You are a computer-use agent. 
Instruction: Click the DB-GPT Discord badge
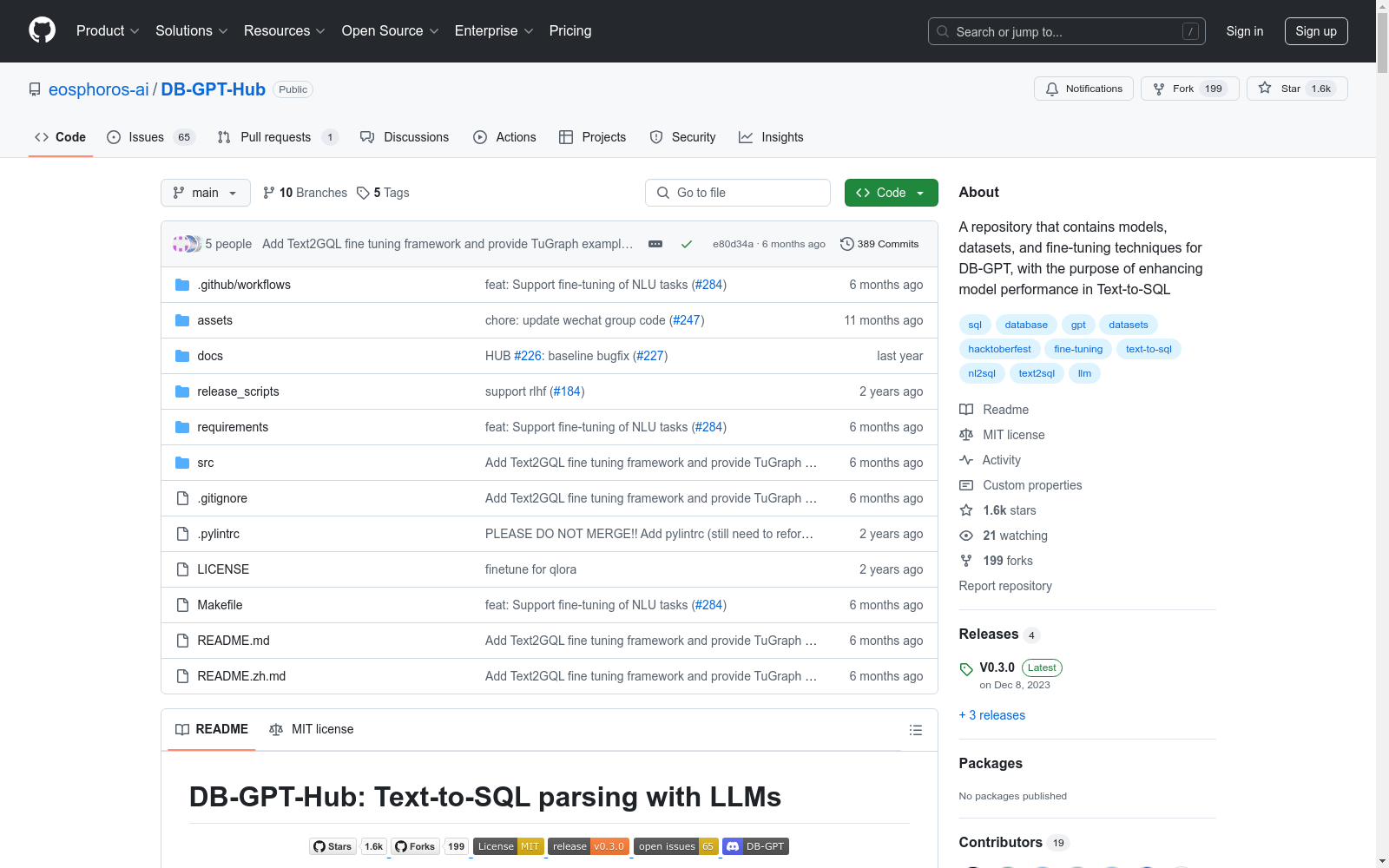(x=755, y=846)
